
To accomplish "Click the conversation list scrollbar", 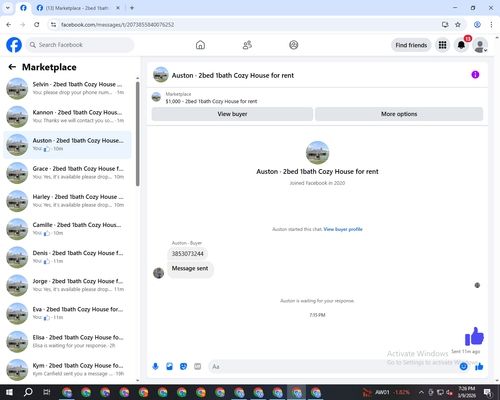I will click(138, 133).
